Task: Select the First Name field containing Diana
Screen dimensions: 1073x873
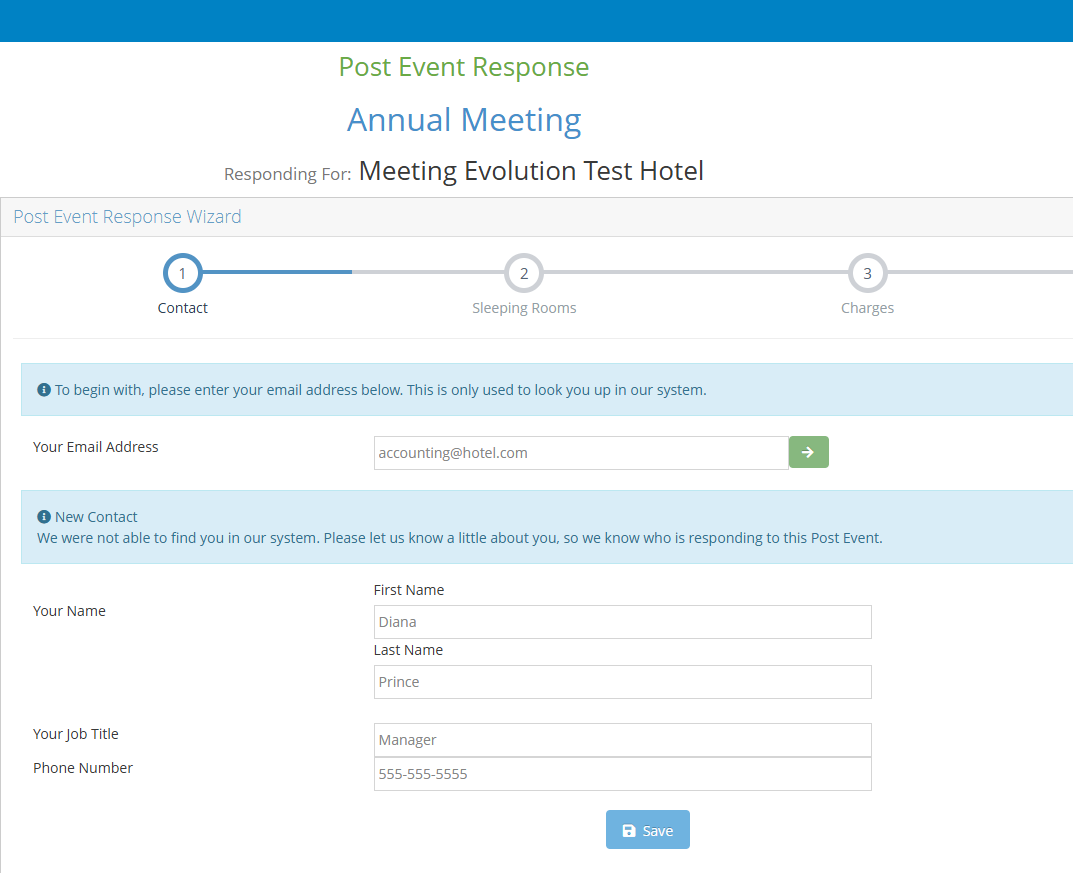Action: tap(622, 621)
